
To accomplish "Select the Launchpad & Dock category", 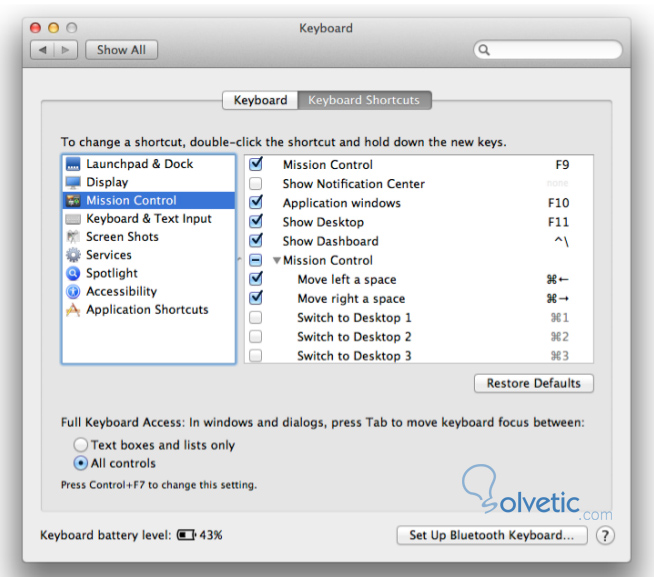I will pos(149,164).
